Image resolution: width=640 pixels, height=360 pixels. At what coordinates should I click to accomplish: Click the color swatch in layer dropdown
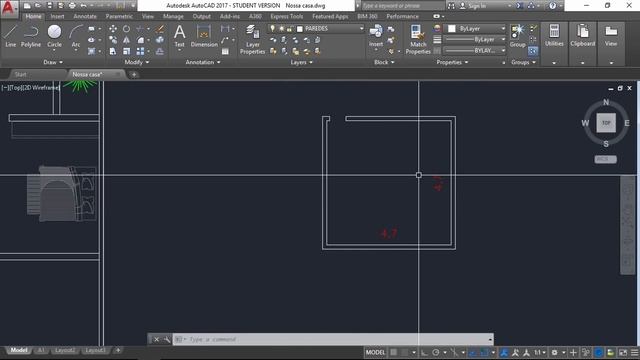(300, 29)
